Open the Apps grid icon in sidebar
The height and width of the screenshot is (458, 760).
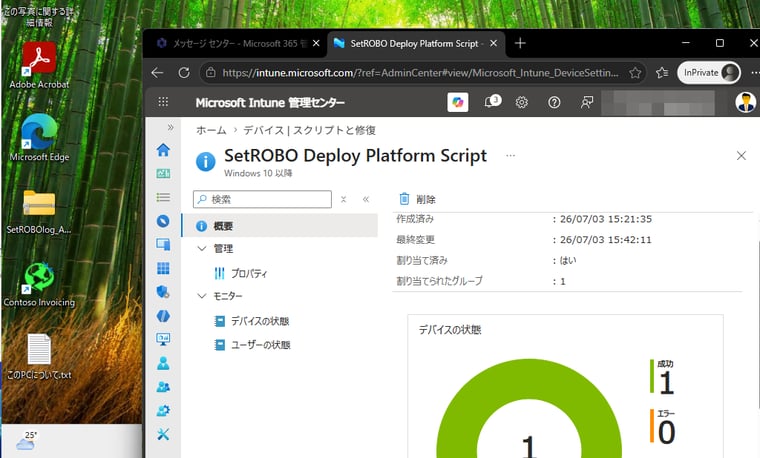click(x=163, y=268)
